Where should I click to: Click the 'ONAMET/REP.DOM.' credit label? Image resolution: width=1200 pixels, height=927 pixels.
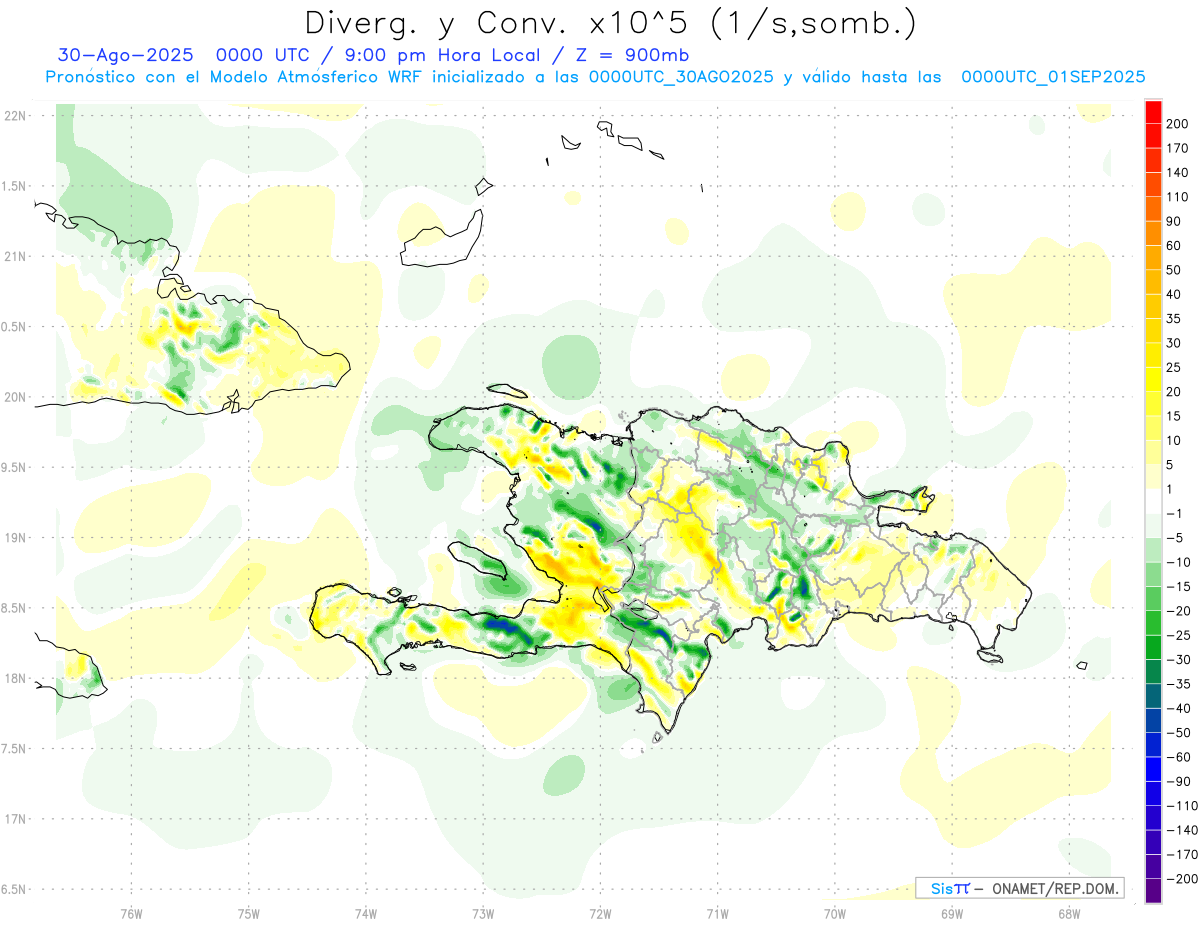(1056, 888)
